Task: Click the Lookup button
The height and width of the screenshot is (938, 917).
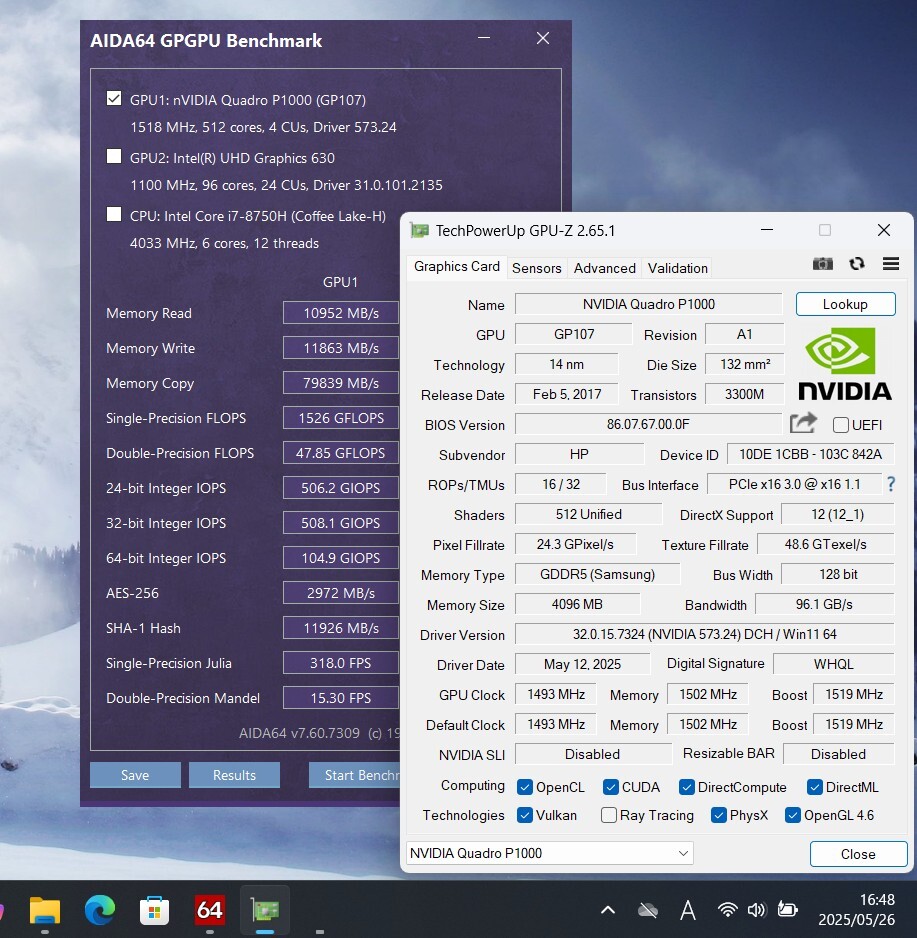Action: (x=845, y=304)
